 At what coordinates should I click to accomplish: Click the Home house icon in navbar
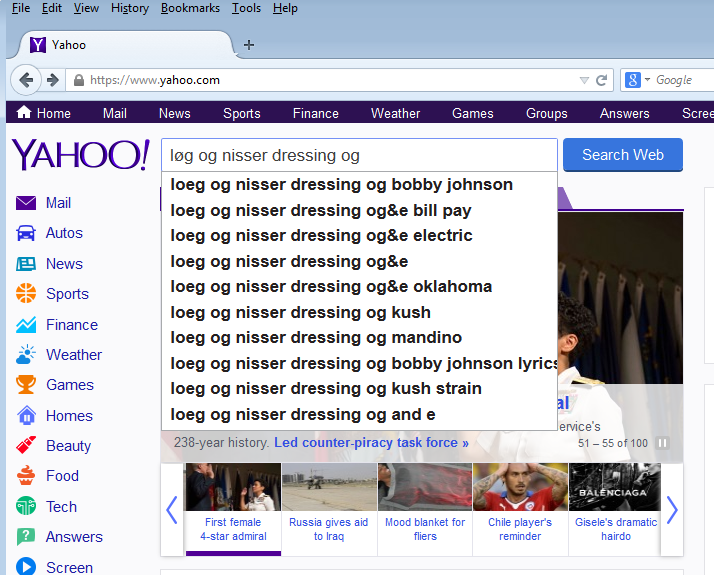tap(24, 112)
